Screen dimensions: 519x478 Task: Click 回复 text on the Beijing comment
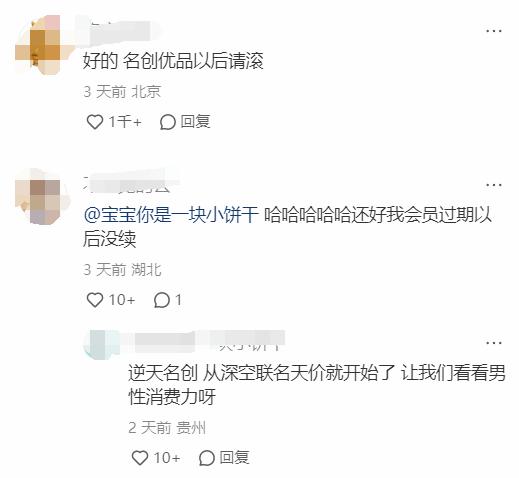195,122
